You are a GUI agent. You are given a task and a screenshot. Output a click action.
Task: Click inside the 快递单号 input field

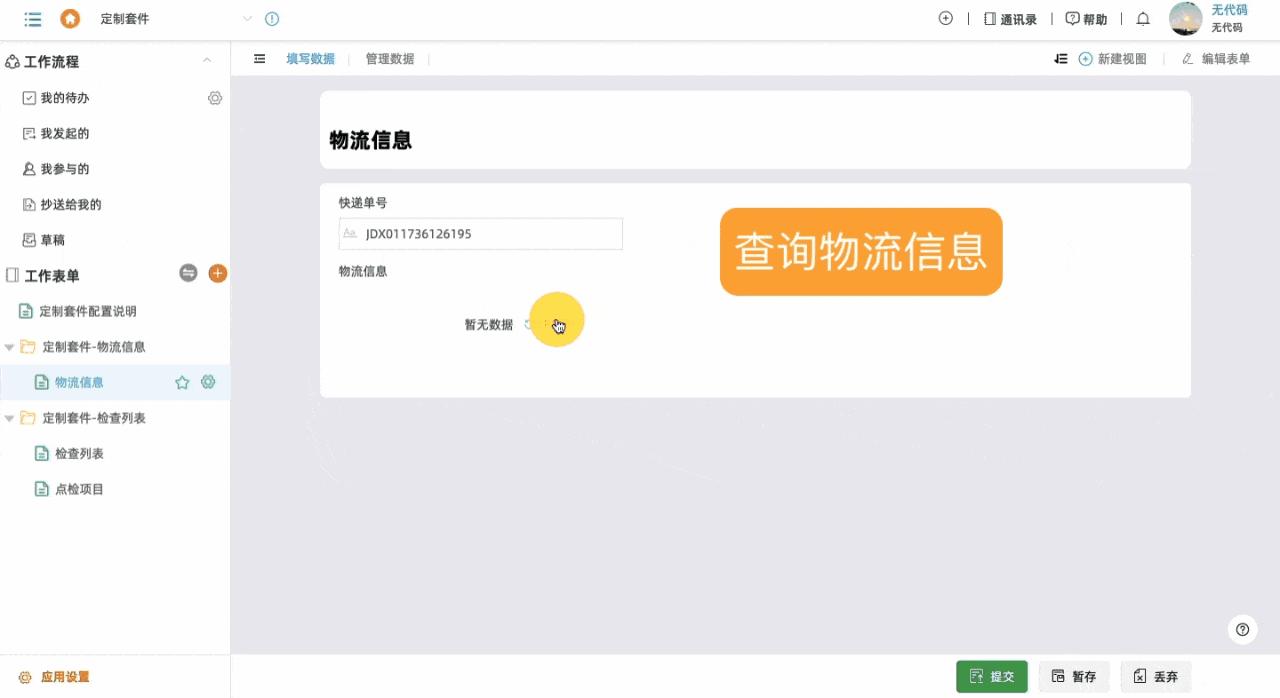pos(480,233)
